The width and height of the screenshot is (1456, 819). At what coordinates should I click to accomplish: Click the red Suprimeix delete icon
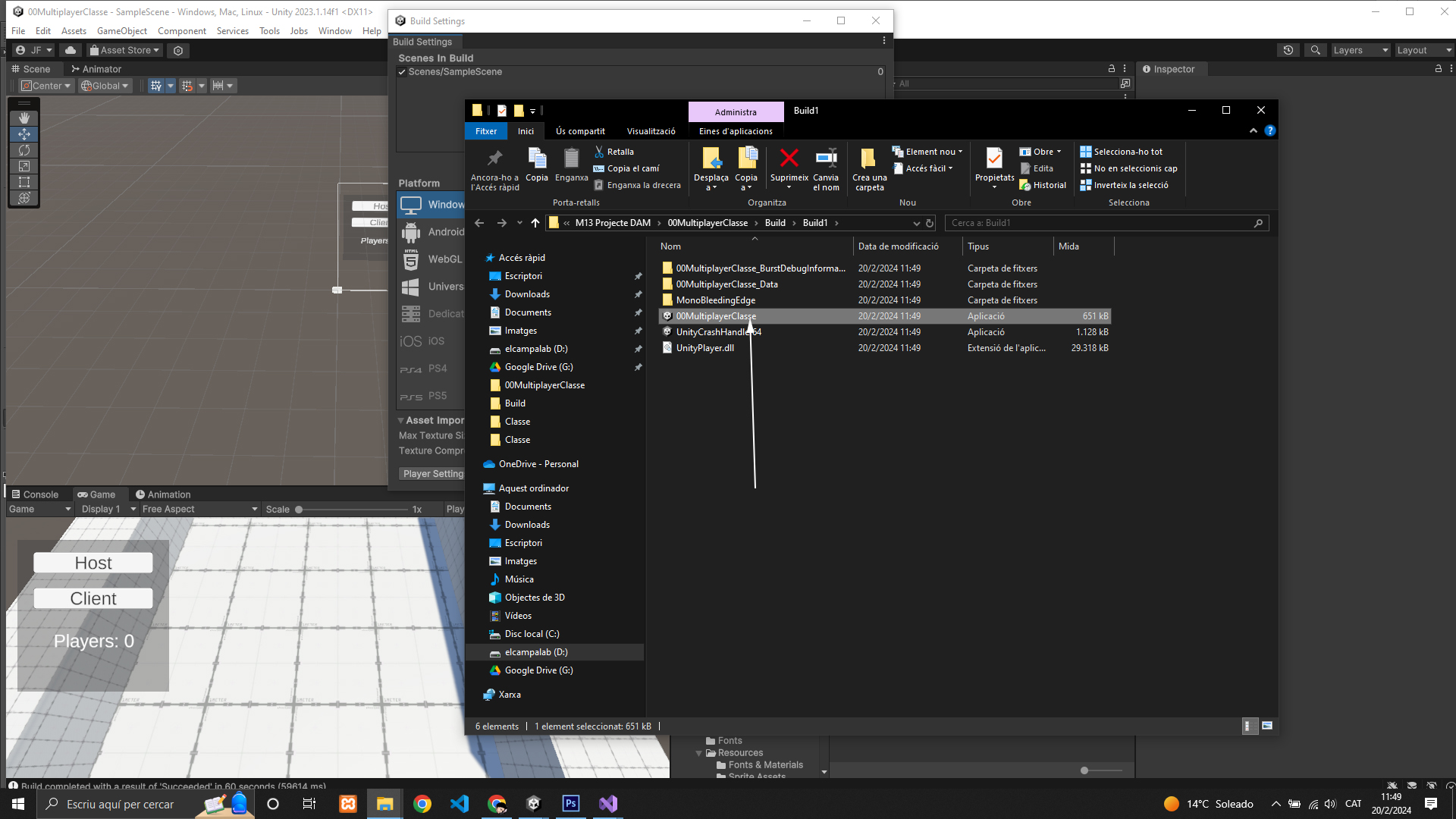pos(789,158)
